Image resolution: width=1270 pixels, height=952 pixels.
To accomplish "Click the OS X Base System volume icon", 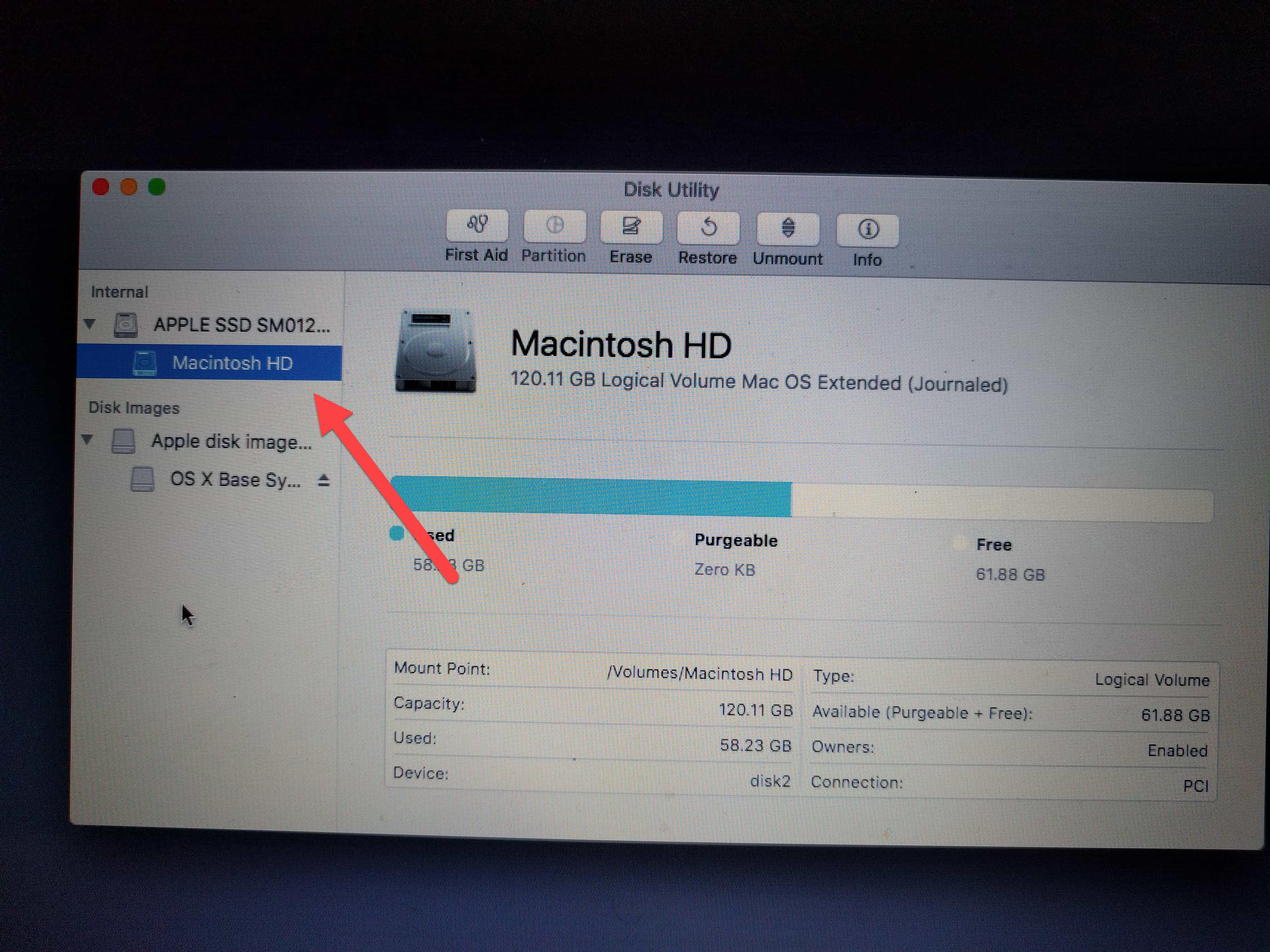I will coord(142,479).
